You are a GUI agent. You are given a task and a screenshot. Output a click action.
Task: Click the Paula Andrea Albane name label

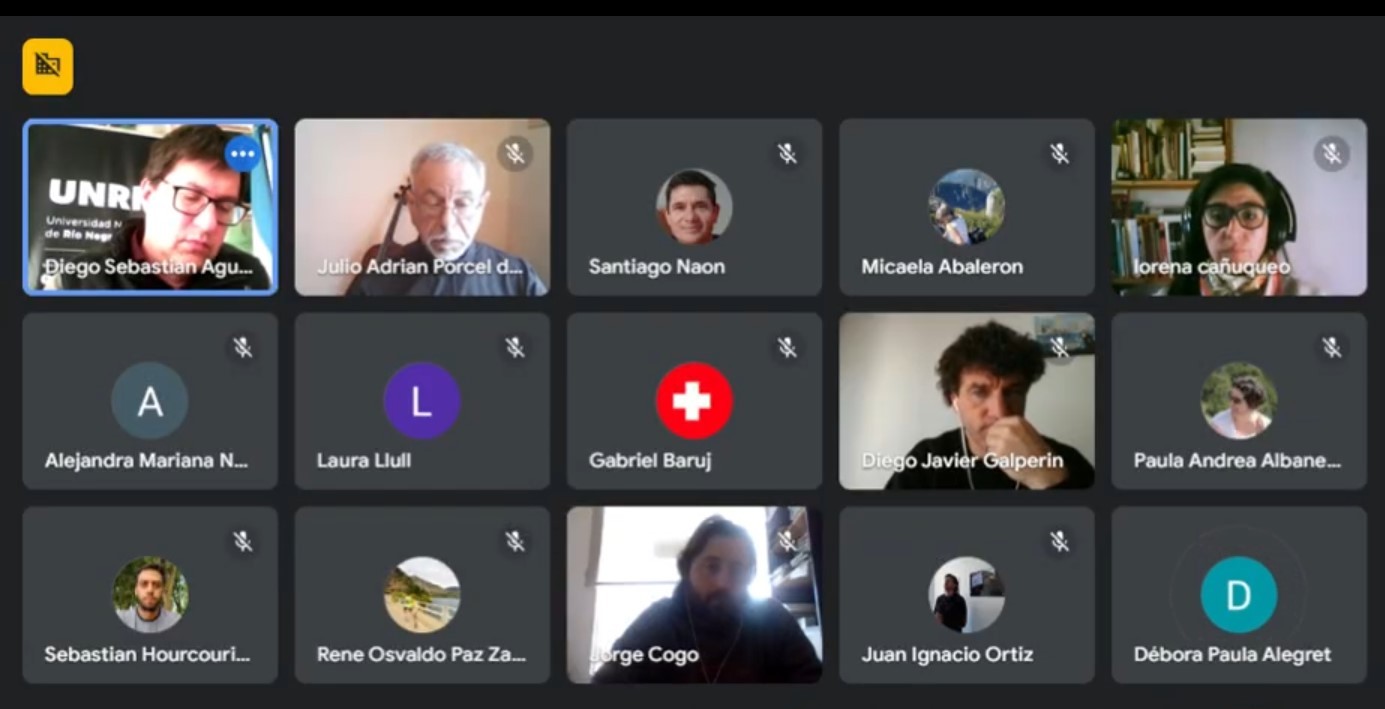1237,461
